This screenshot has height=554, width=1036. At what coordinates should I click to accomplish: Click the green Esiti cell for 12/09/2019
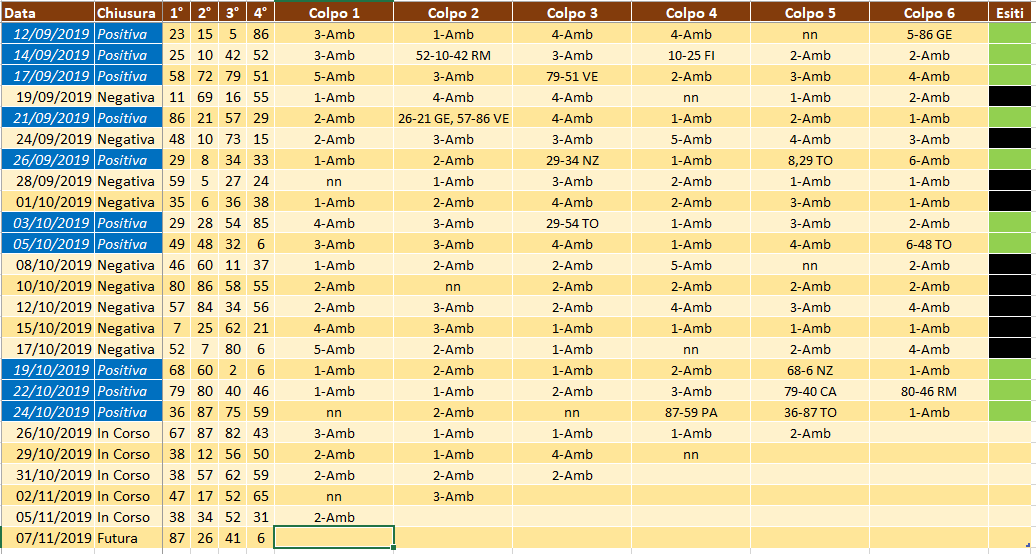click(x=1010, y=34)
